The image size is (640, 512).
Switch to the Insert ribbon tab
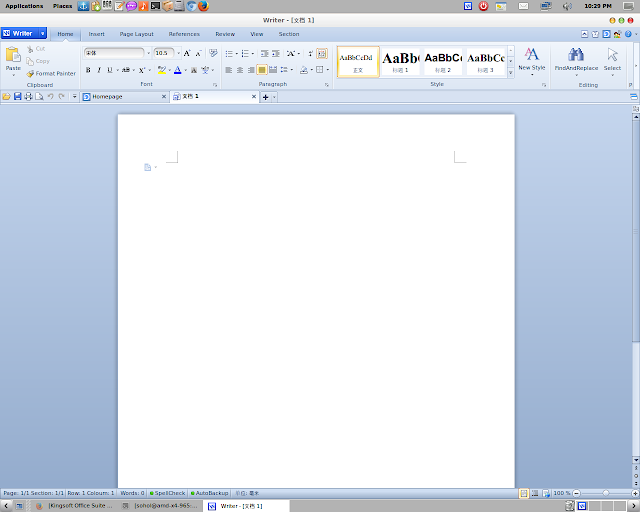pyautogui.click(x=96, y=34)
